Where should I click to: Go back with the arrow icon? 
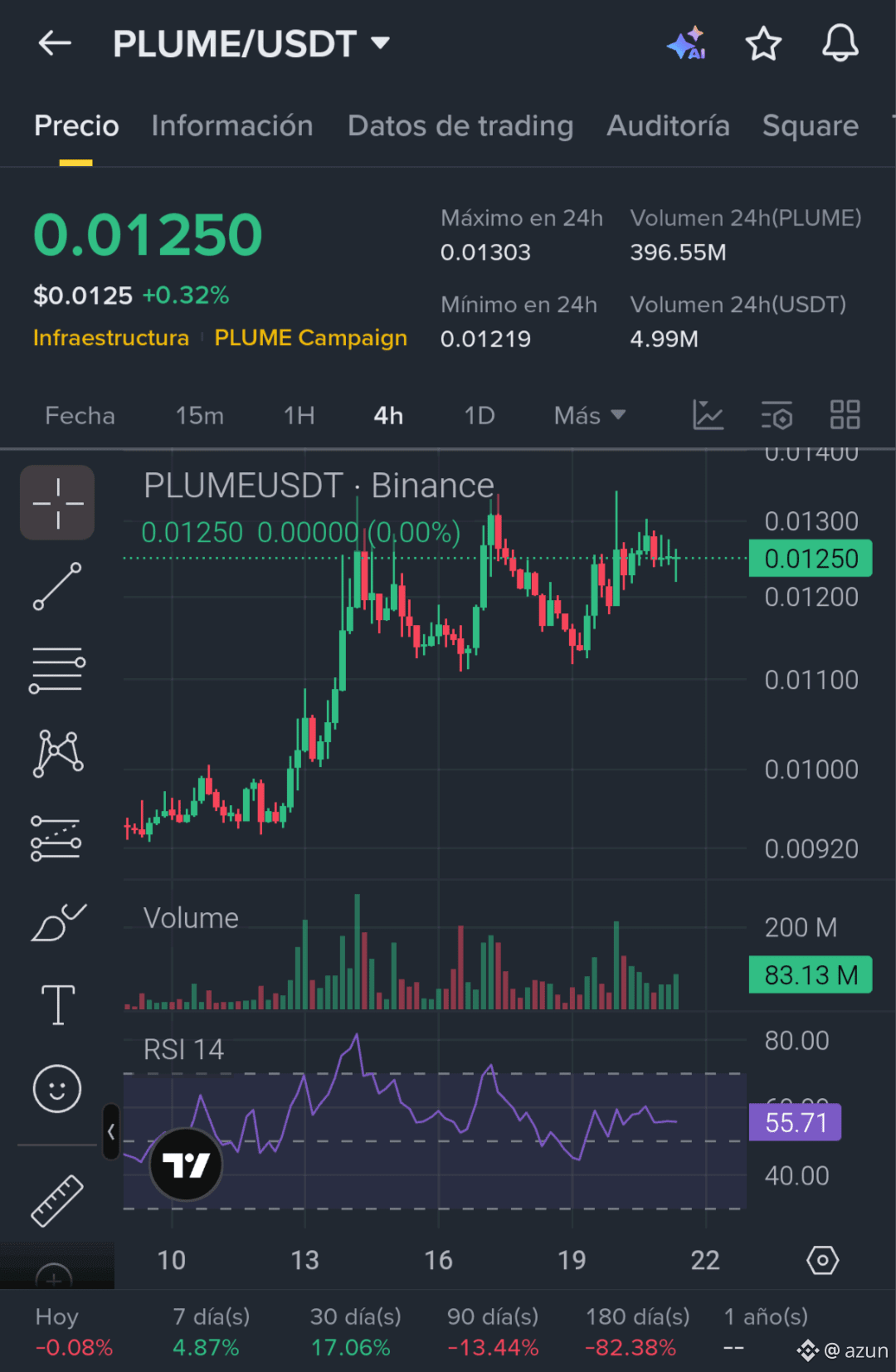coord(55,43)
